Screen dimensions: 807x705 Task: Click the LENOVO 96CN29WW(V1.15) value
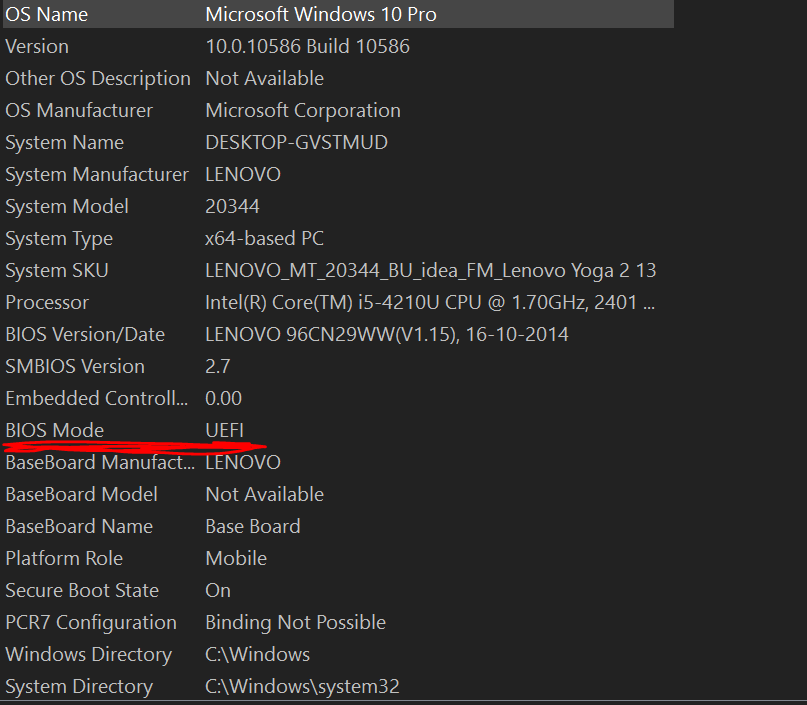[x=387, y=334]
